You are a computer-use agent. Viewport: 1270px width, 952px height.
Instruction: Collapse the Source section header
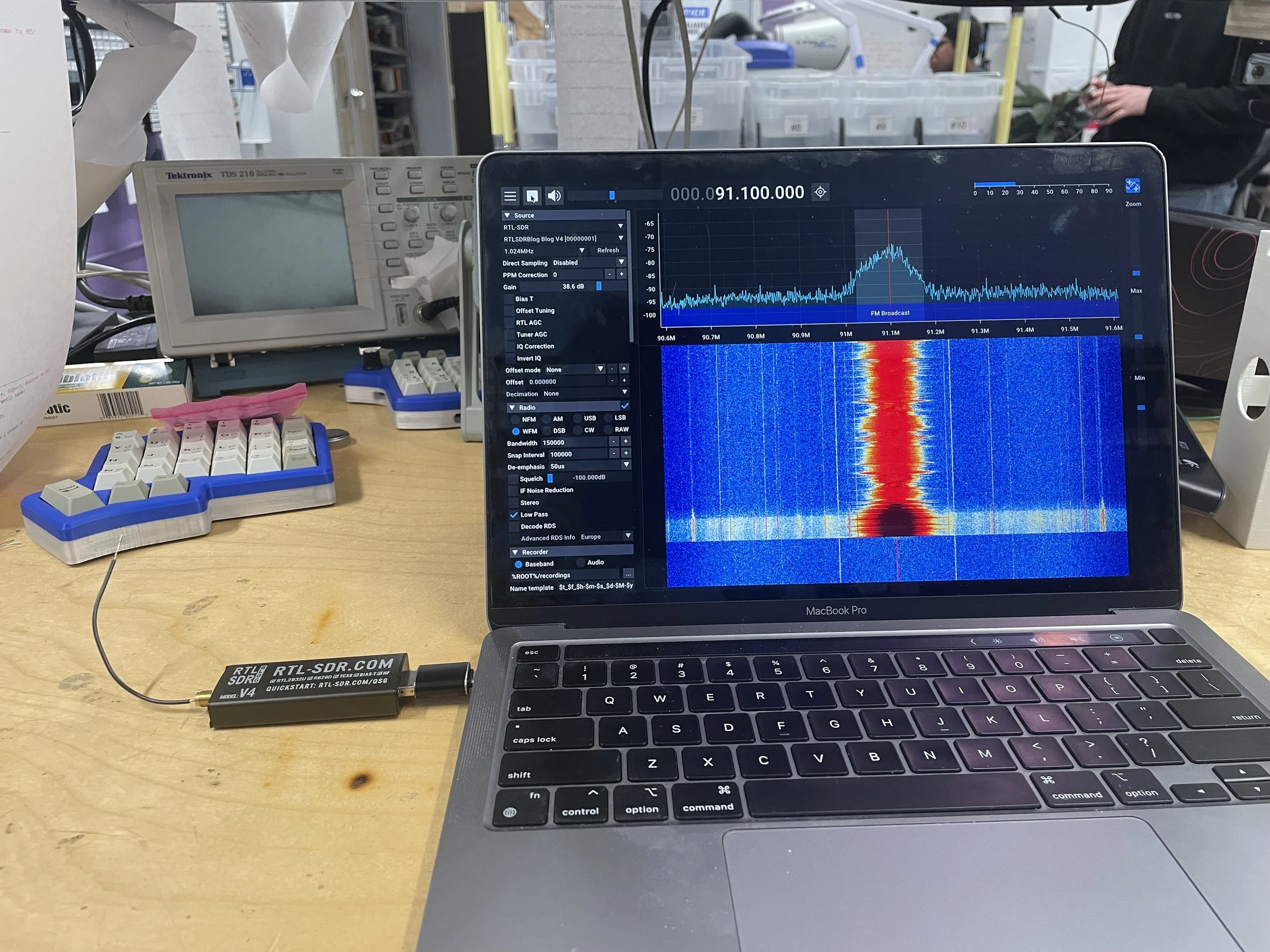click(x=524, y=215)
